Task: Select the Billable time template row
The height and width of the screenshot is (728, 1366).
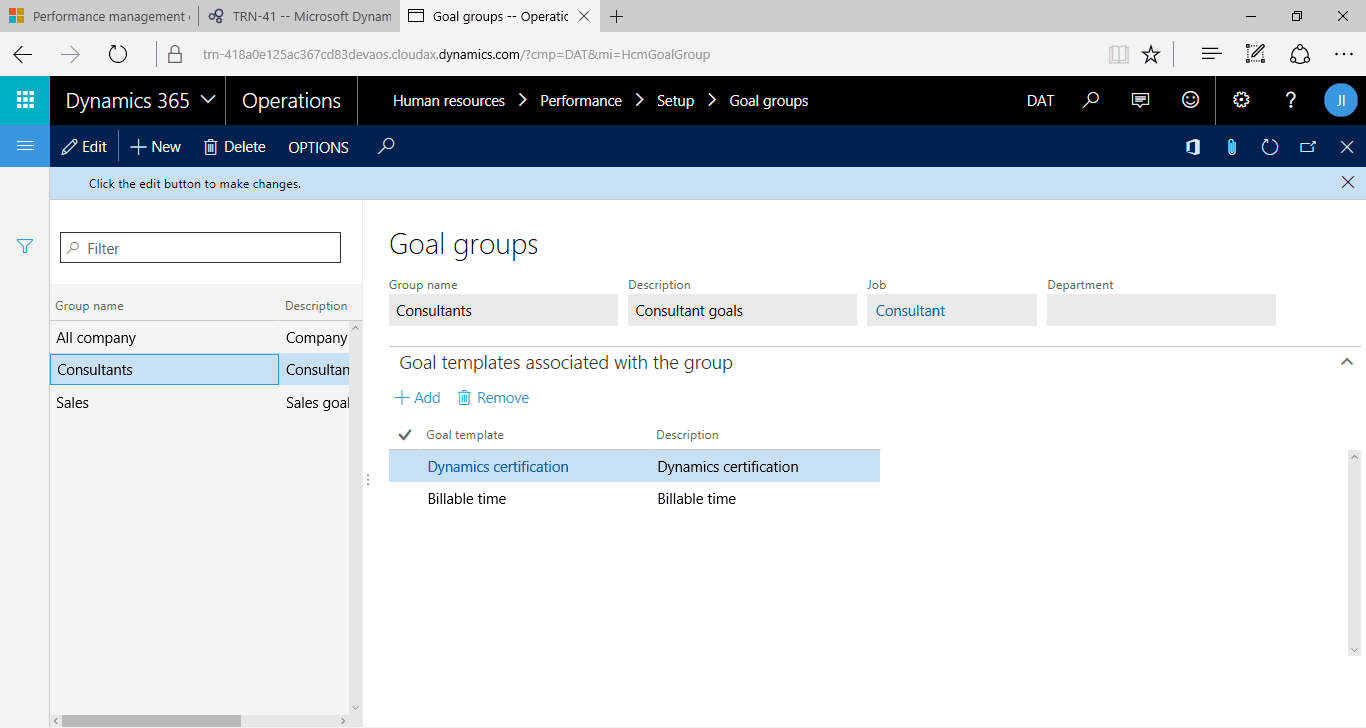Action: pyautogui.click(x=634, y=499)
